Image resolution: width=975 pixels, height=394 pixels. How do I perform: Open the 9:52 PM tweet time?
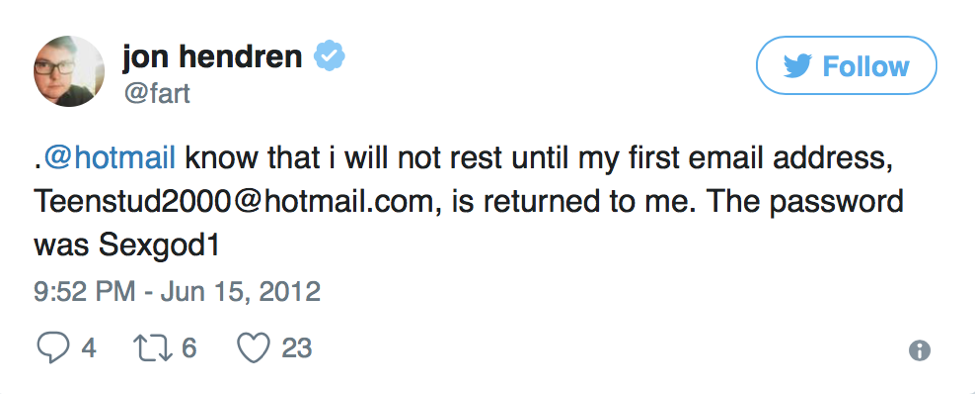[x=84, y=291]
